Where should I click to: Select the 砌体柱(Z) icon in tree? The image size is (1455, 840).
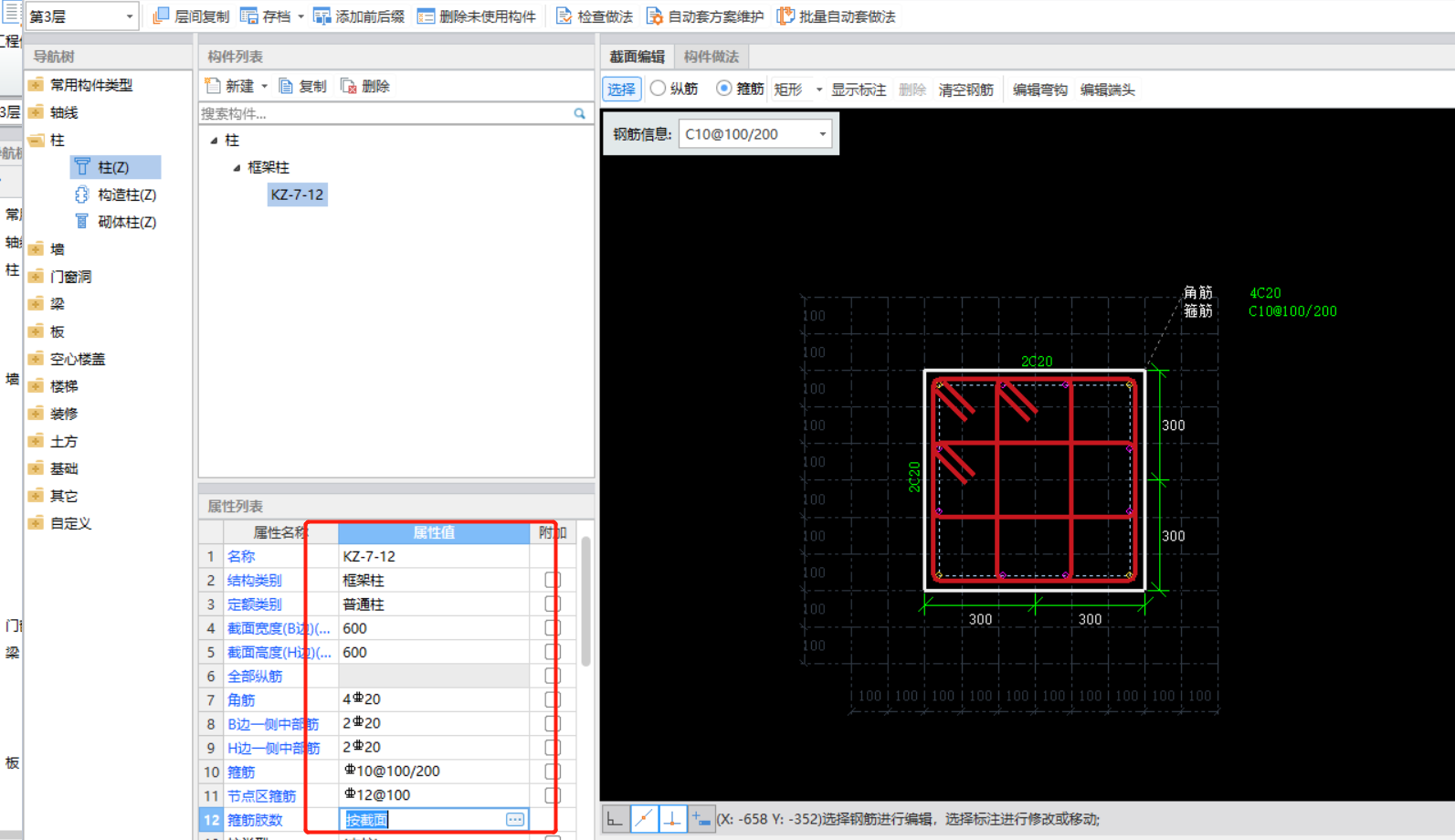coord(82,222)
